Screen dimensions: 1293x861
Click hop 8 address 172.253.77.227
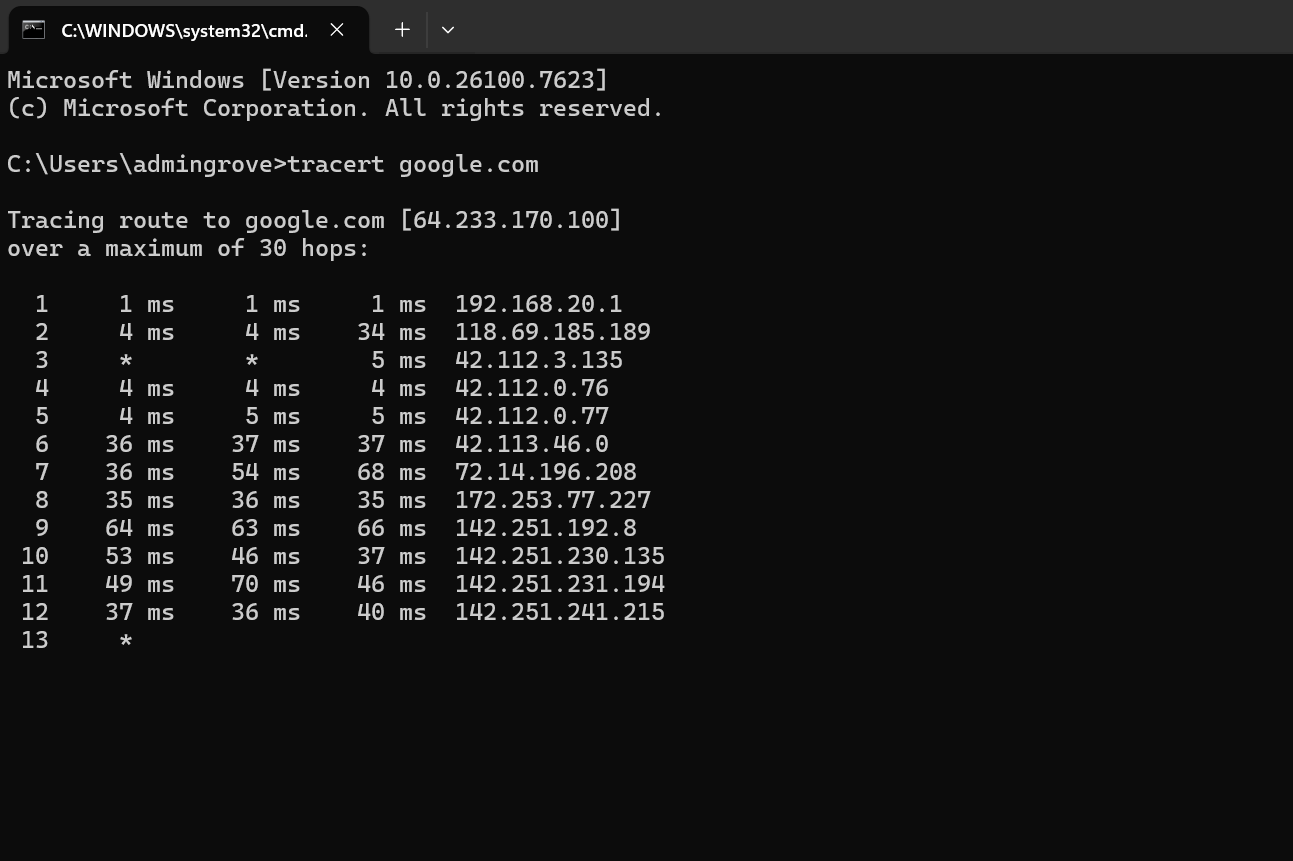552,500
